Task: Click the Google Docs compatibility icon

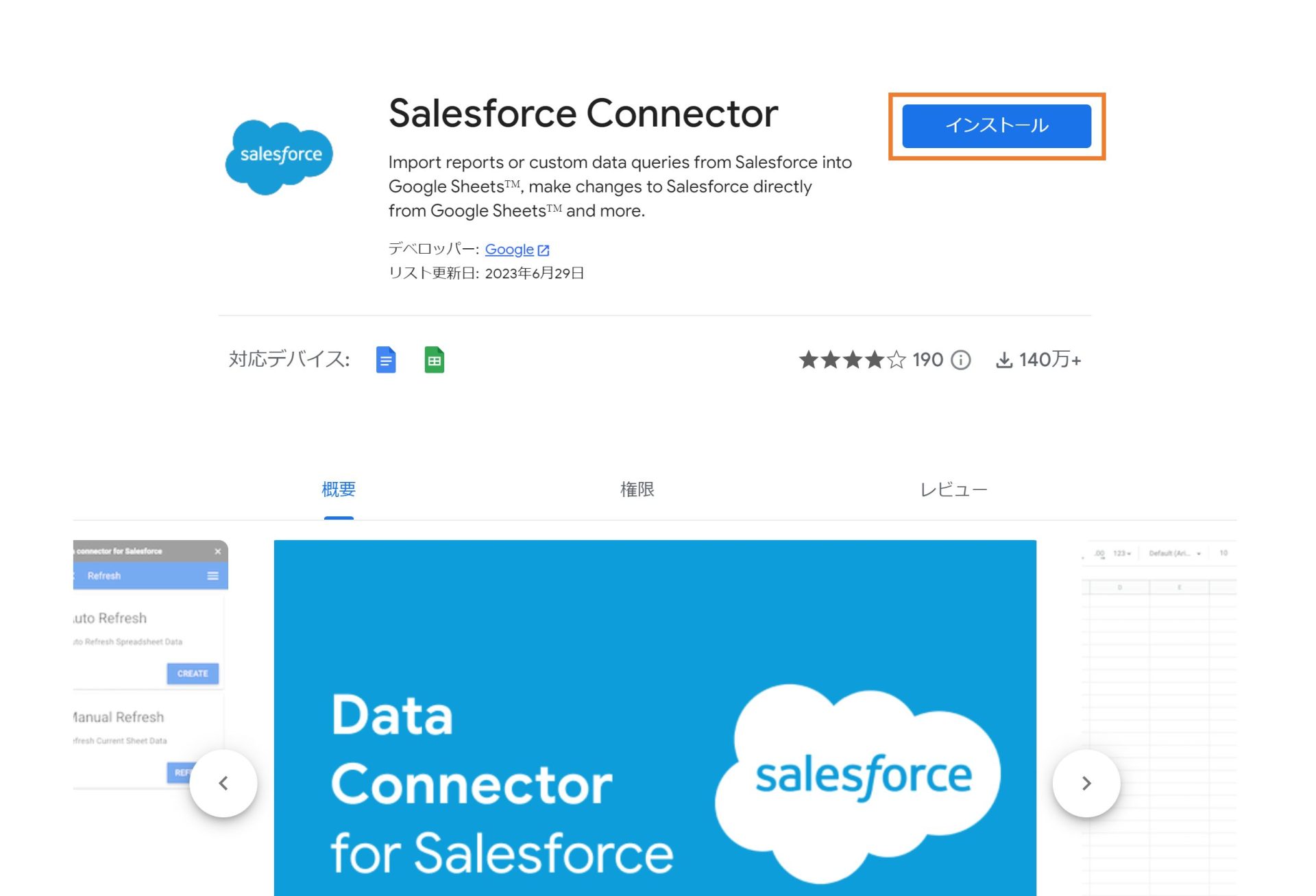Action: coord(387,360)
